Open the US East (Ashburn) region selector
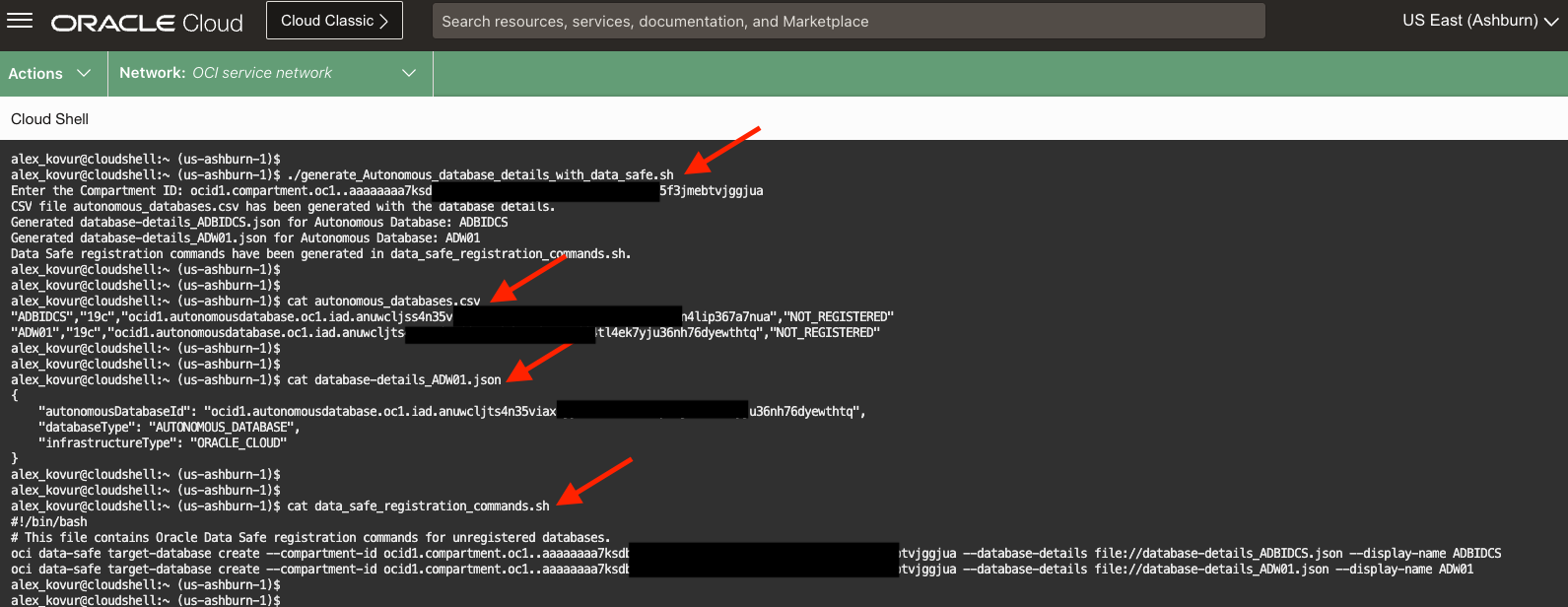Image resolution: width=1568 pixels, height=607 pixels. coord(1479,21)
